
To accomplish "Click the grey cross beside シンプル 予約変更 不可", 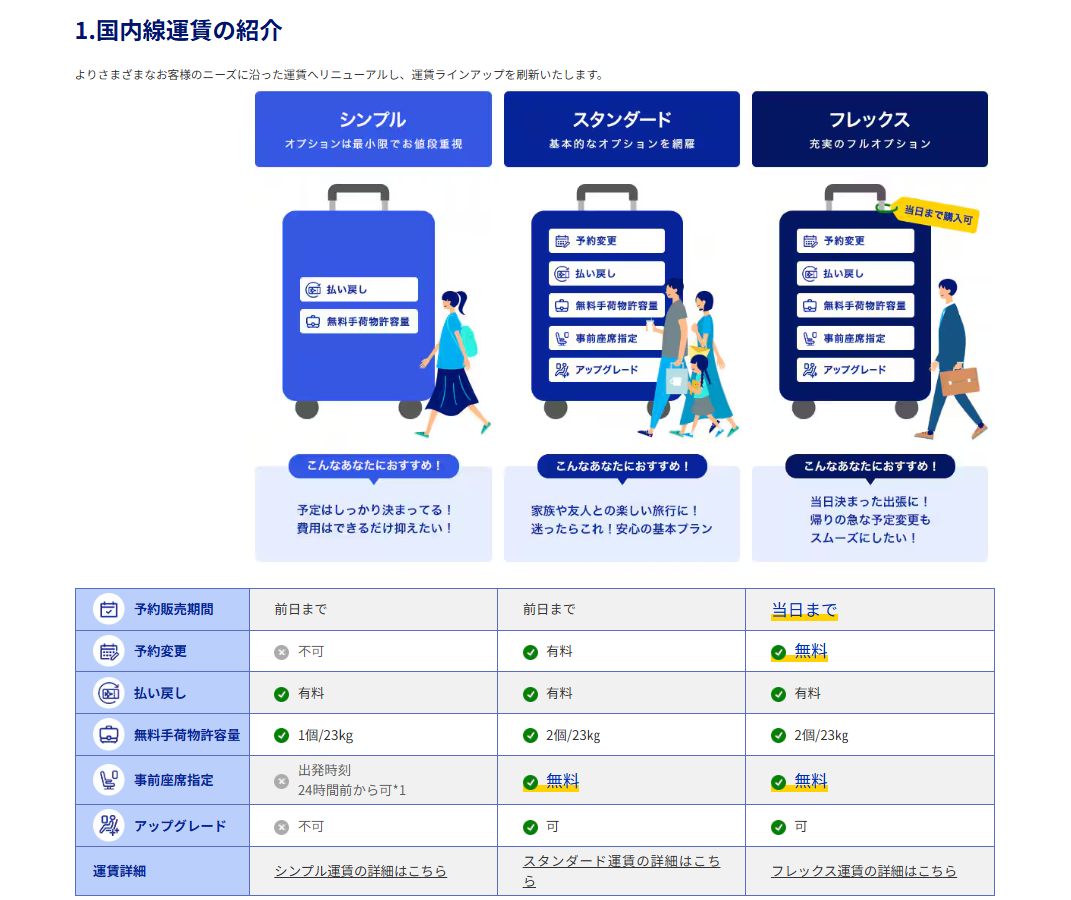I will (281, 652).
